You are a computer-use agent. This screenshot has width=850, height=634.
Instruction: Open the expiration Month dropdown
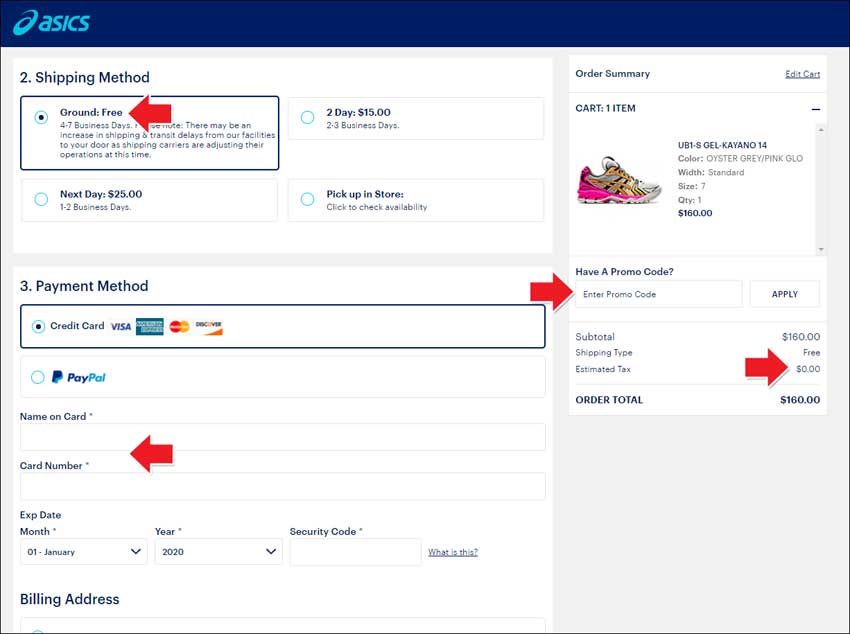[x=83, y=552]
